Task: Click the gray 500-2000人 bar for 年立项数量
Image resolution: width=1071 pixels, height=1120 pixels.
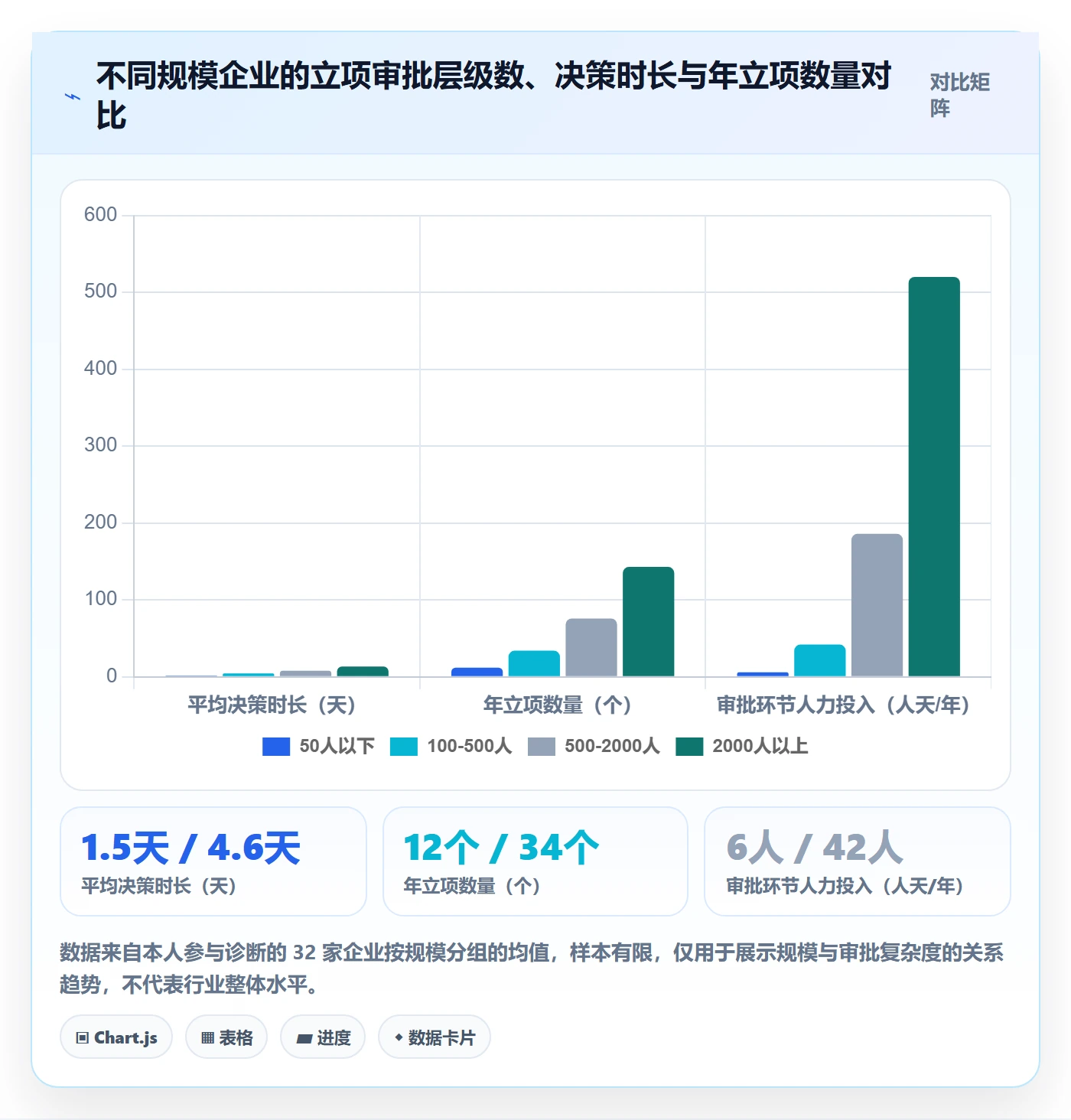Action: (591, 647)
